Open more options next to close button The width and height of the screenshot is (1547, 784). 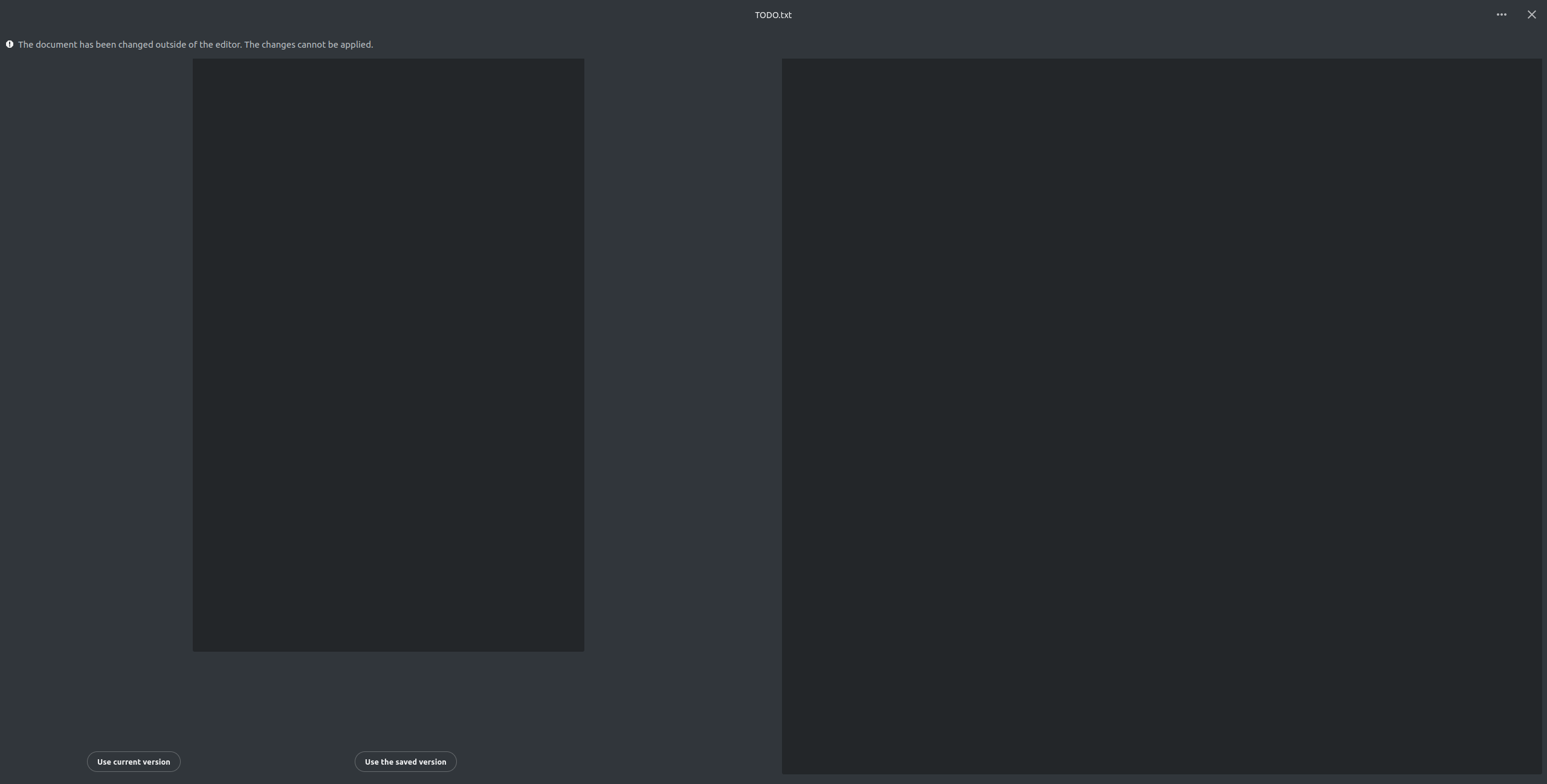(1501, 14)
